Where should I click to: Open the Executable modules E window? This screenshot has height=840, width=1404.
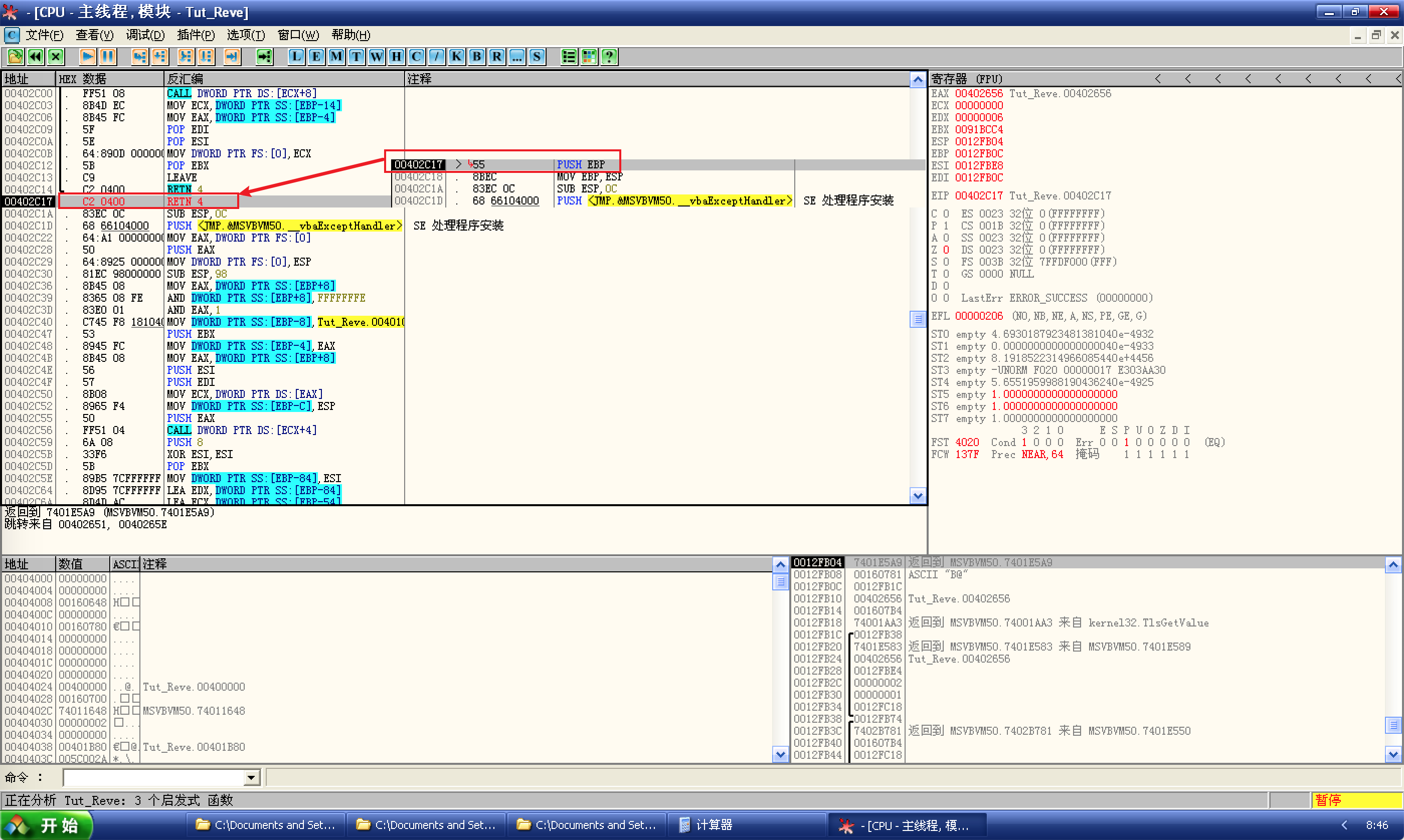pyautogui.click(x=316, y=57)
